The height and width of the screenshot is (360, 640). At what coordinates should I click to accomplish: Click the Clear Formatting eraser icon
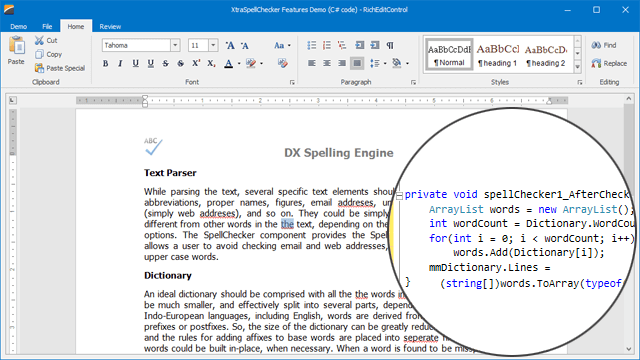coord(282,63)
